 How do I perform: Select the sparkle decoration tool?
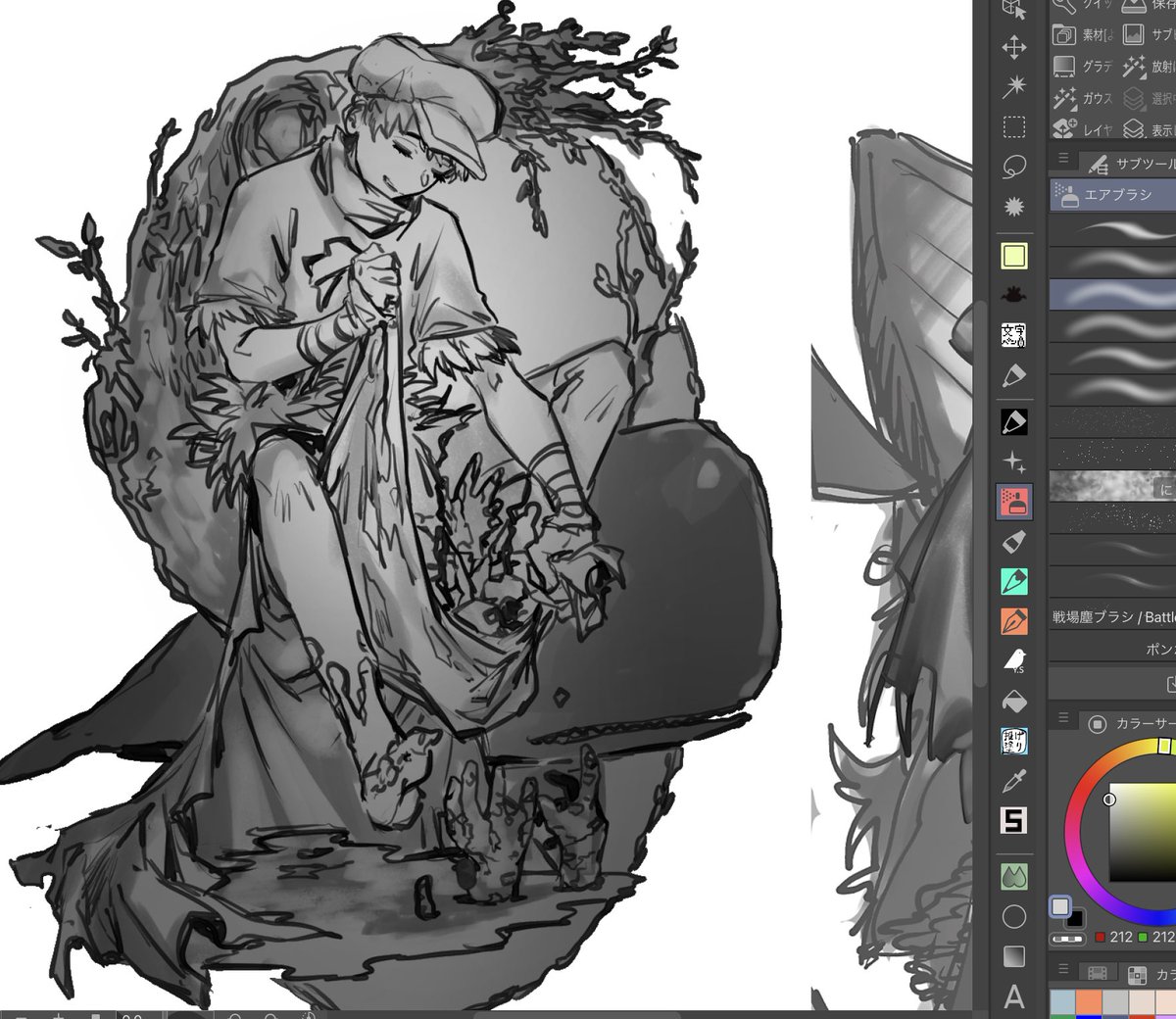(1014, 462)
